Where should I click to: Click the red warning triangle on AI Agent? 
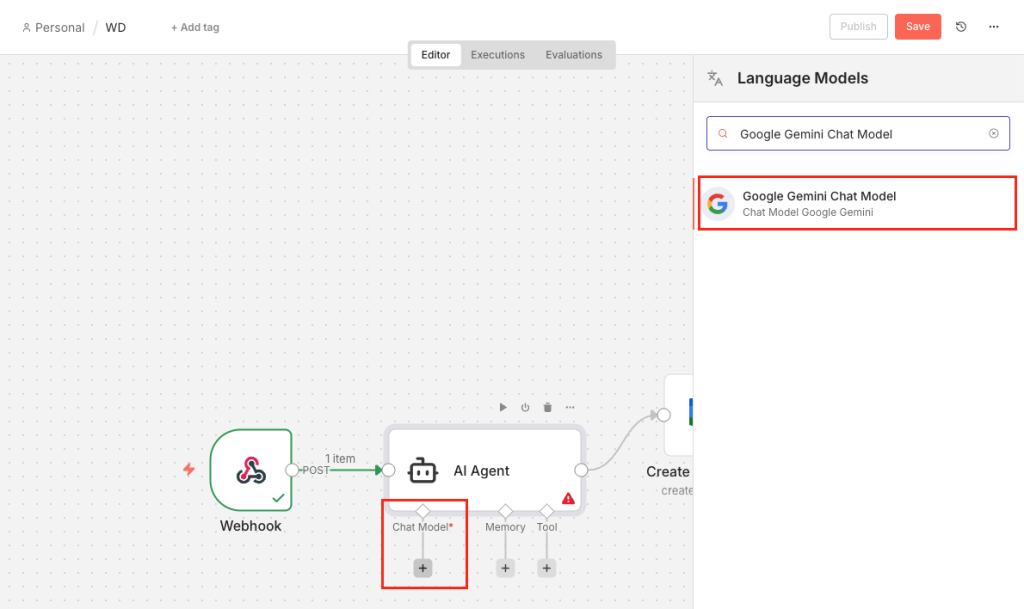point(568,498)
